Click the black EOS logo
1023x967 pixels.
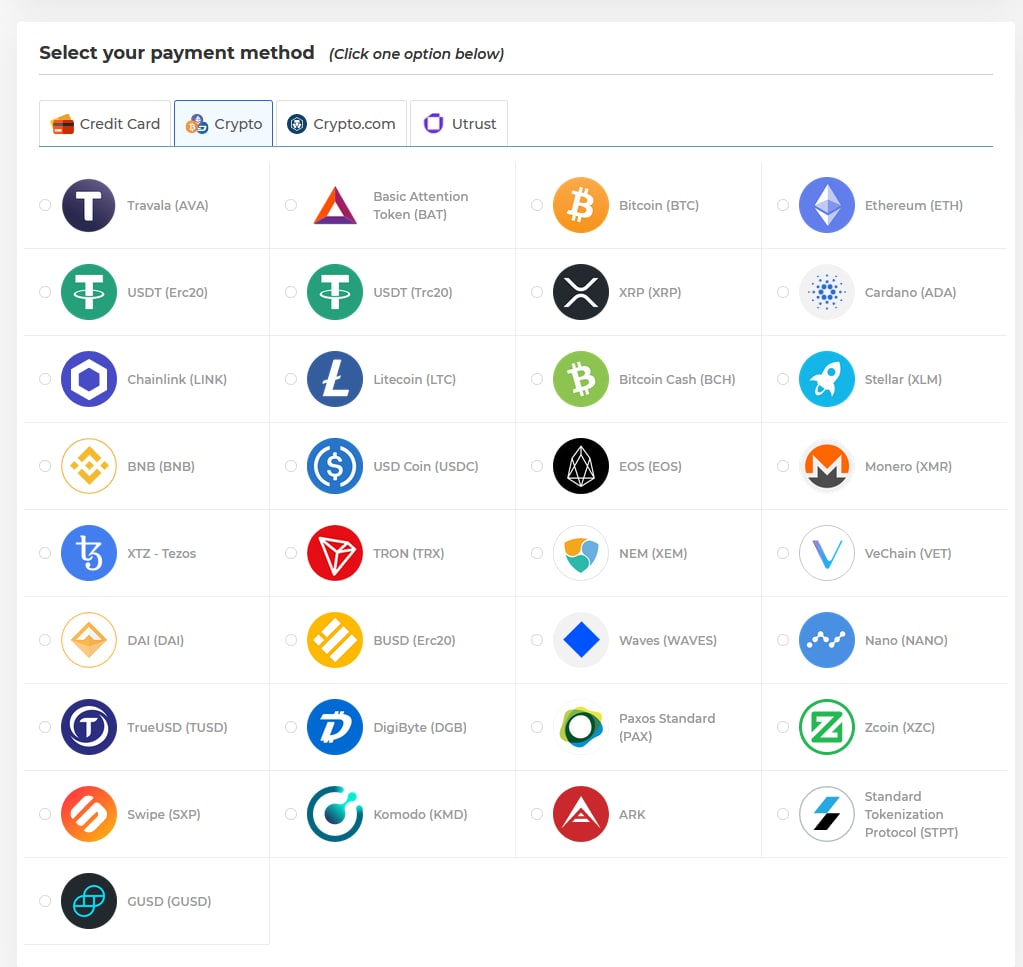(x=581, y=466)
